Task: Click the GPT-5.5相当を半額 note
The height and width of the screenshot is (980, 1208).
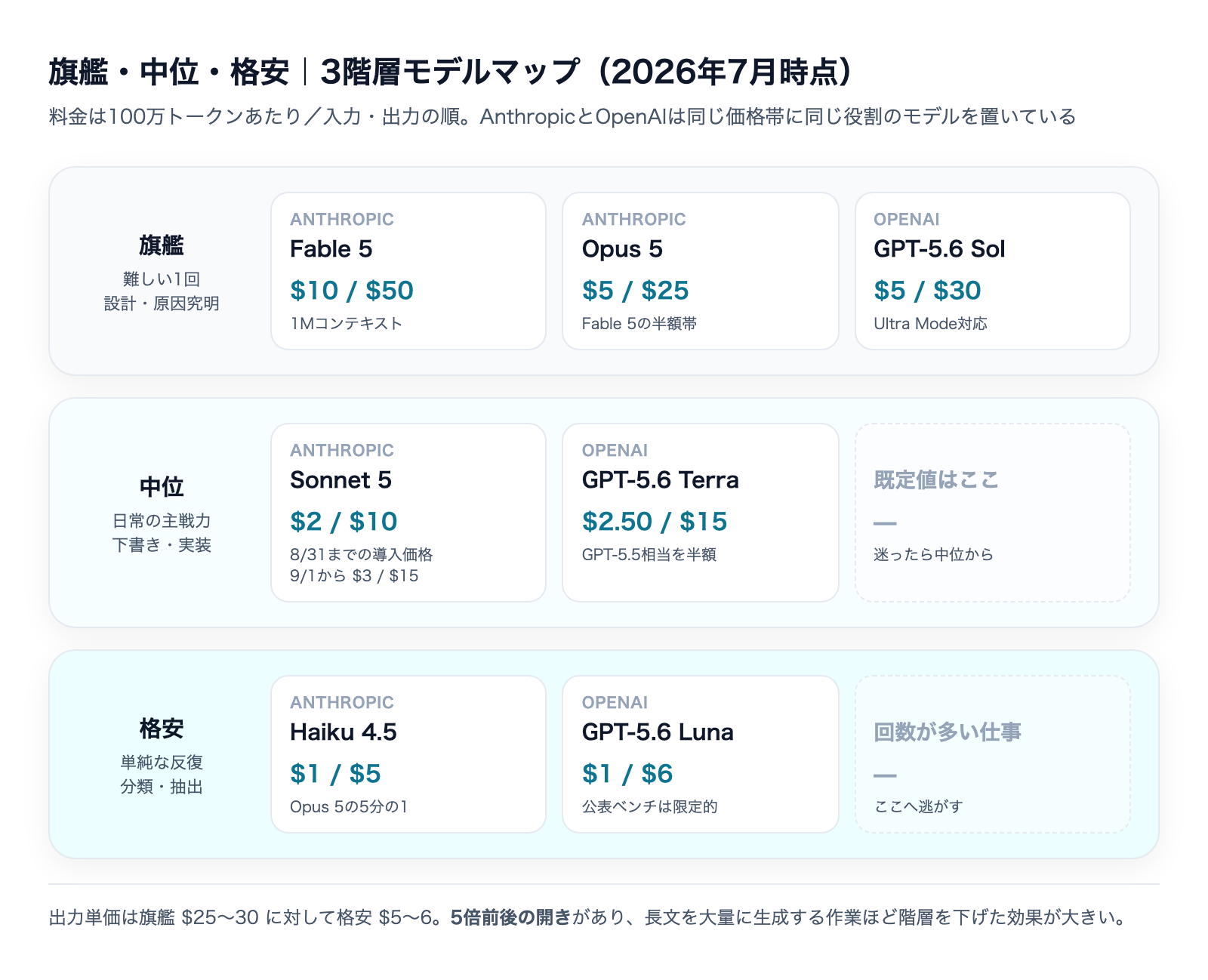Action: pos(649,554)
